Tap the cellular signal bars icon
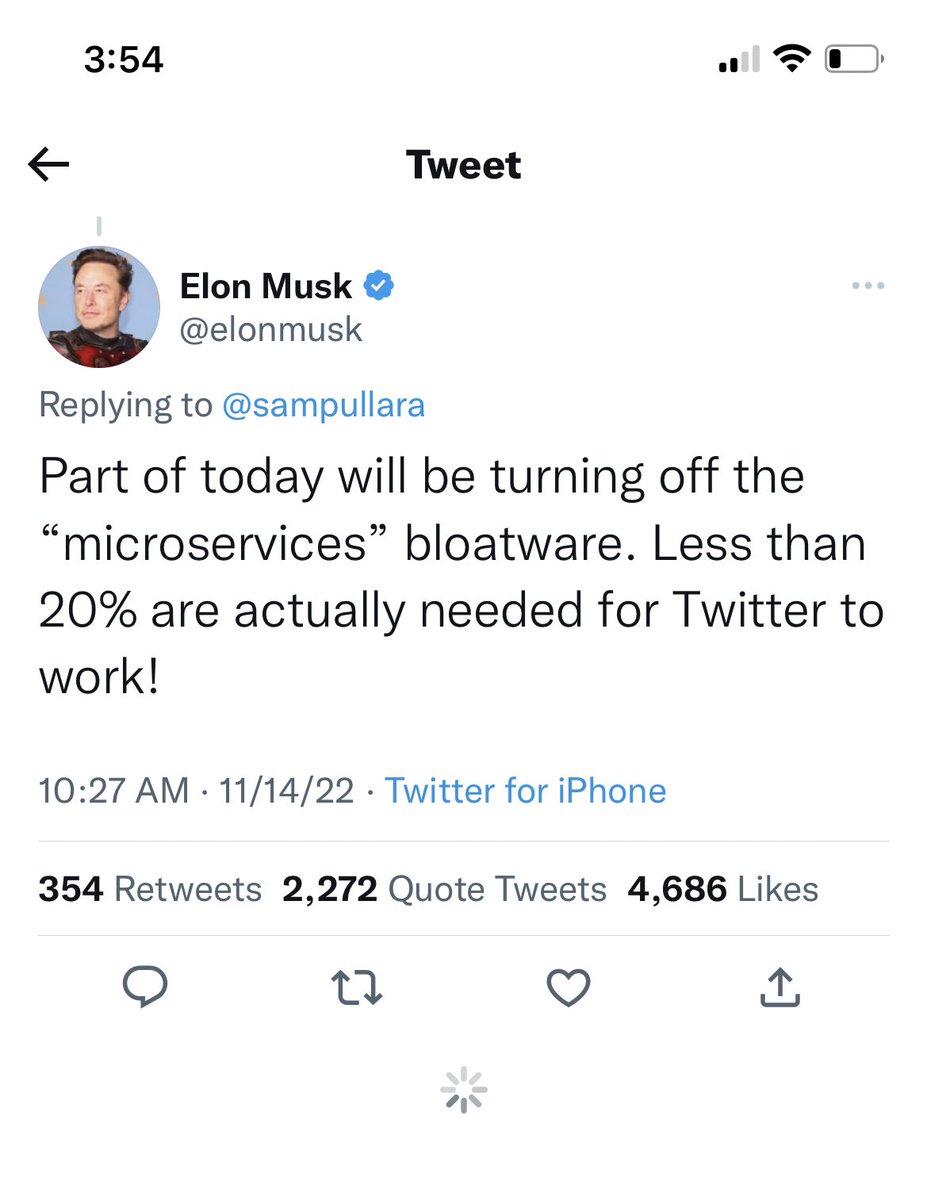927x1200 pixels. click(739, 62)
